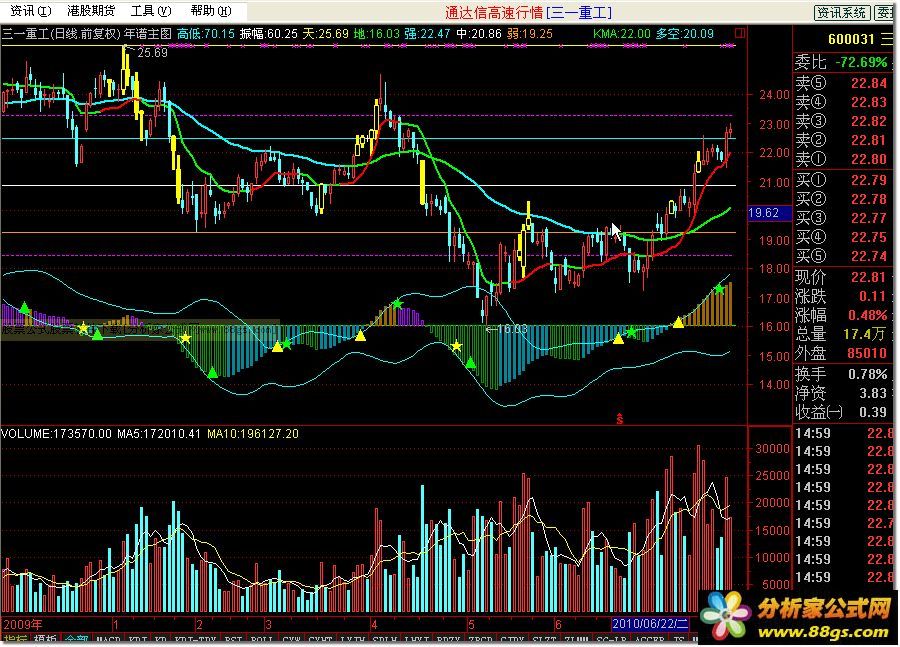
Task: Click the green star above the April histogram peak
Action: click(397, 304)
